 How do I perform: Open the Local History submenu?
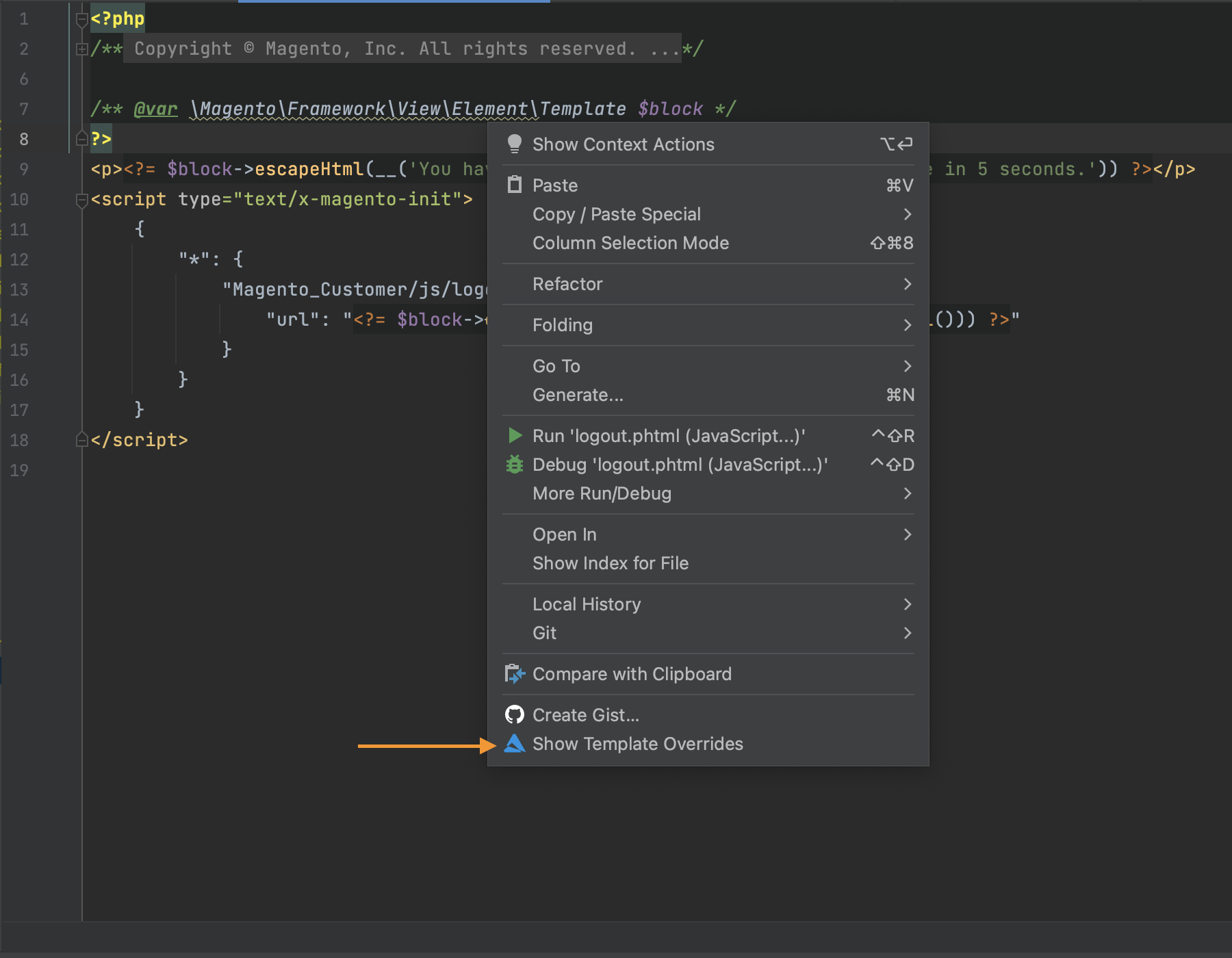tap(708, 604)
